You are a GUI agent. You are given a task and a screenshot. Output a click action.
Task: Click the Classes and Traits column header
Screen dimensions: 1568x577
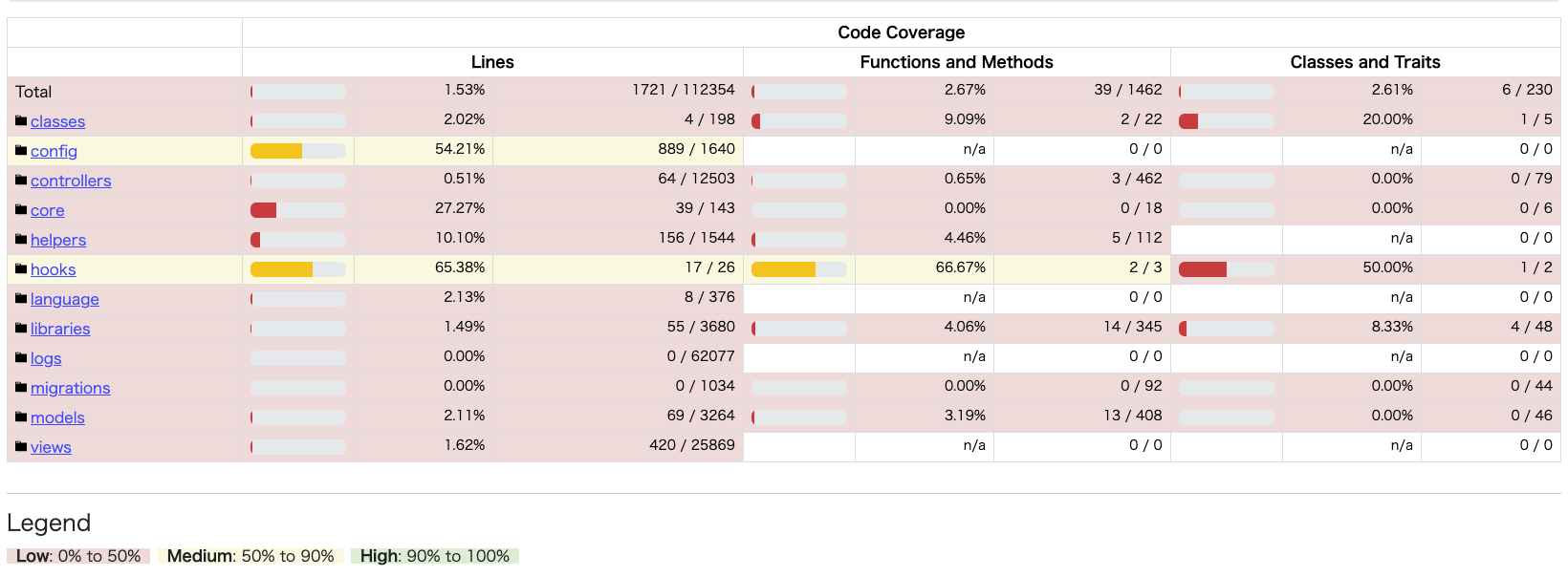[1365, 62]
